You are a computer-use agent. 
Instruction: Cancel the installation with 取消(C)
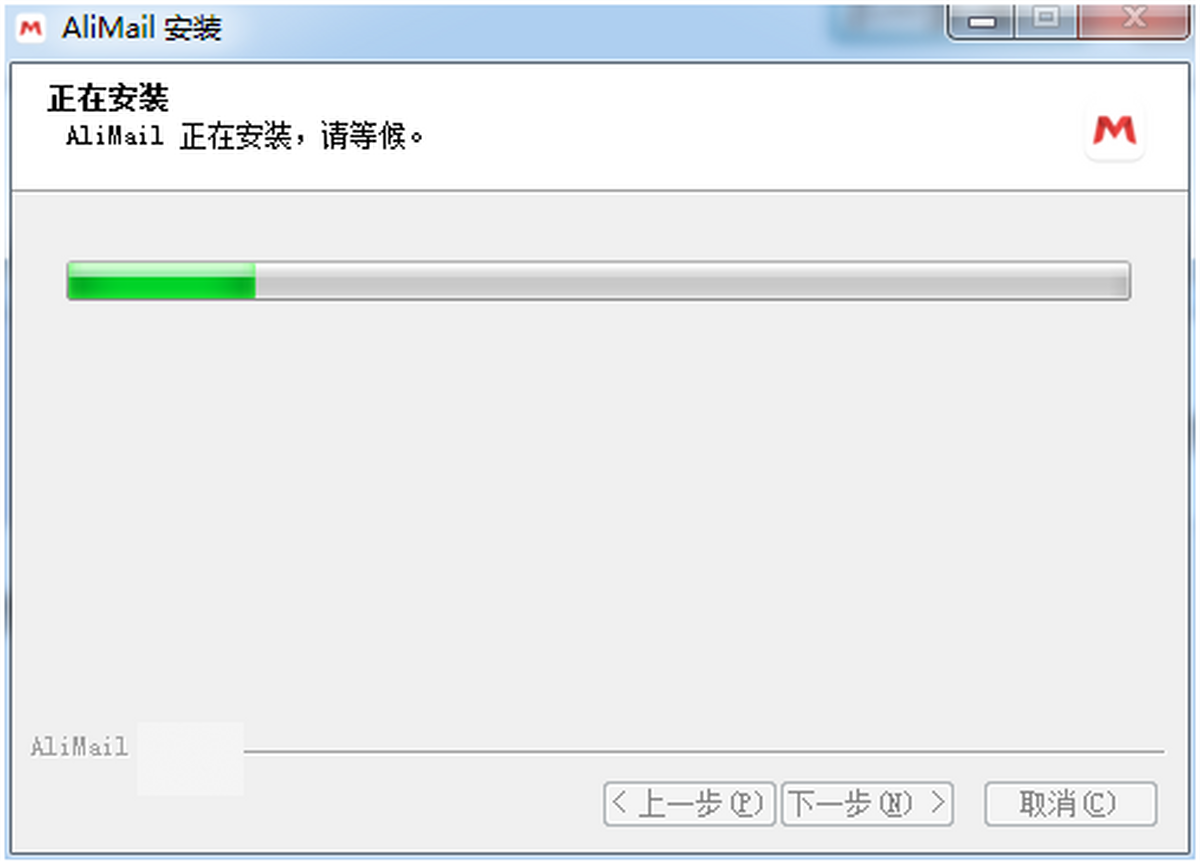1070,803
